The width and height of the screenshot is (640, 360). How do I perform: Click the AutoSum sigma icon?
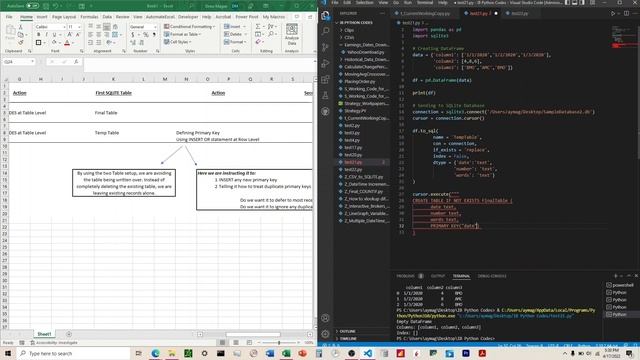[258, 27]
